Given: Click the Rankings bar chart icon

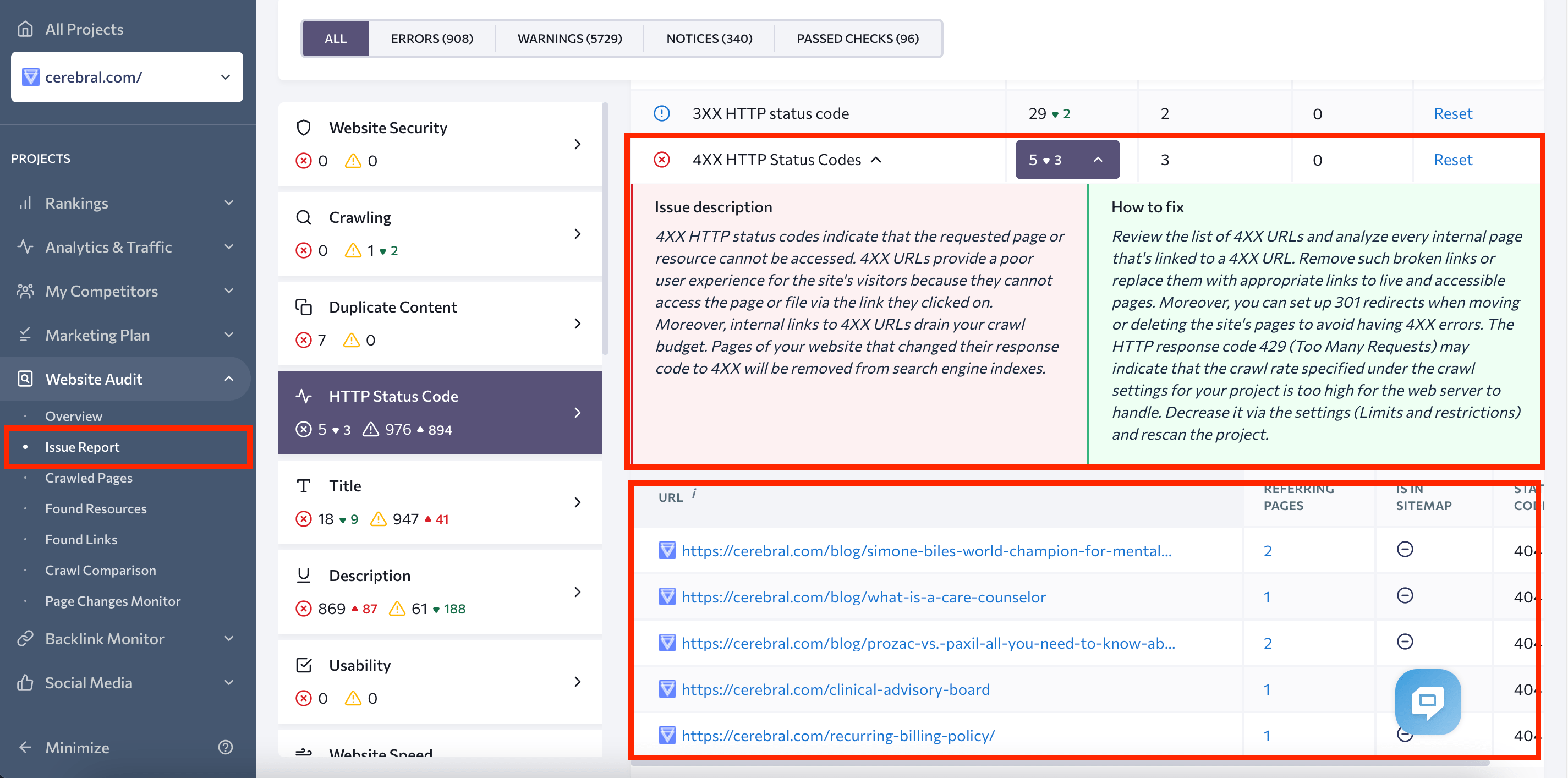Looking at the screenshot, I should click(25, 202).
